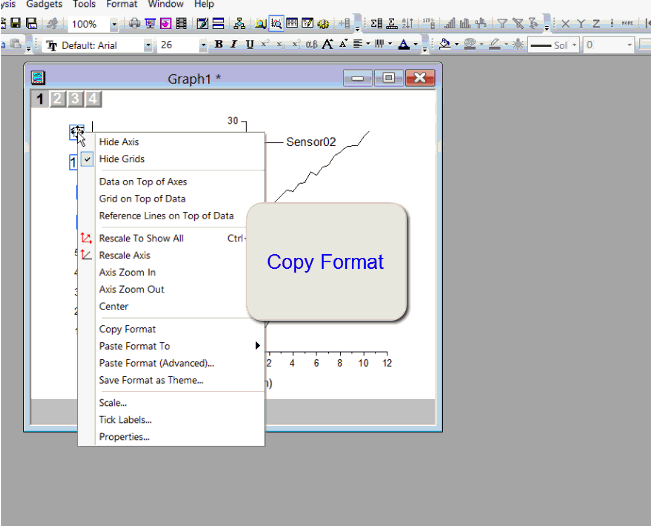Viewport: 659px width, 526px height.
Task: Toggle Superscript formatting button
Action: [265, 44]
